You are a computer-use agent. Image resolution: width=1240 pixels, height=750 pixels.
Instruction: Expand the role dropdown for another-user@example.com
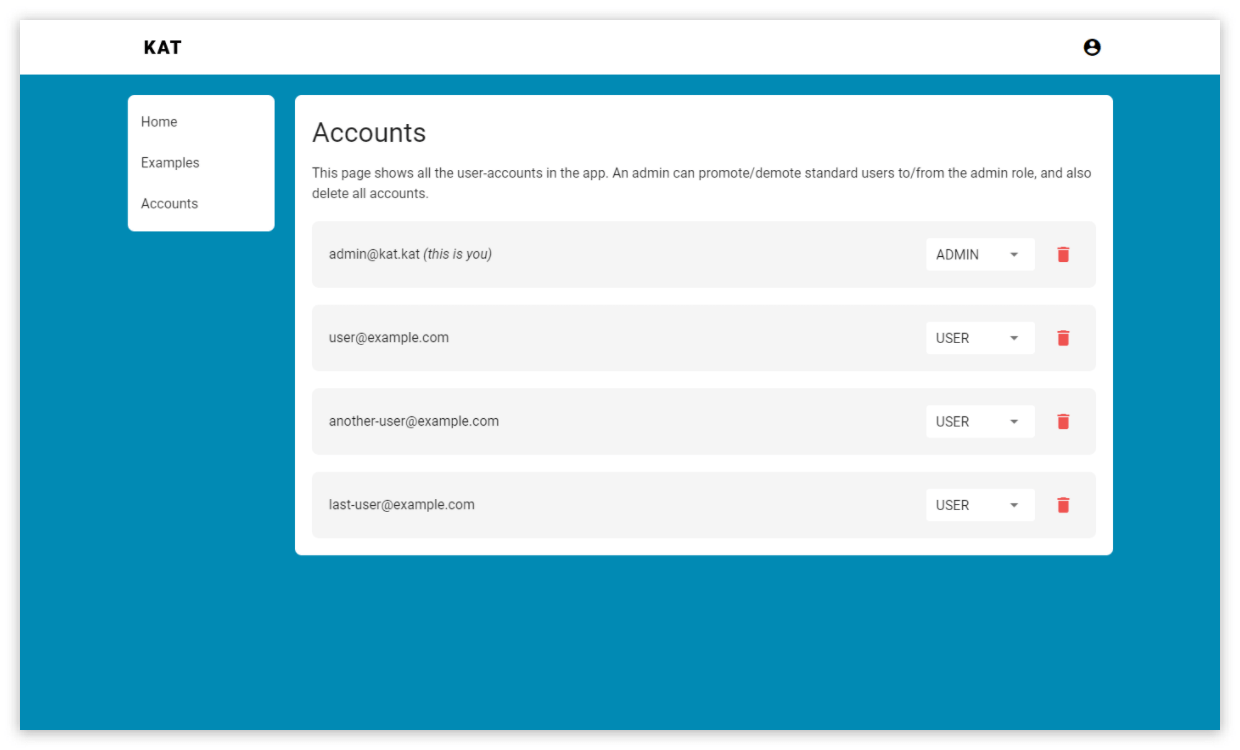click(980, 422)
